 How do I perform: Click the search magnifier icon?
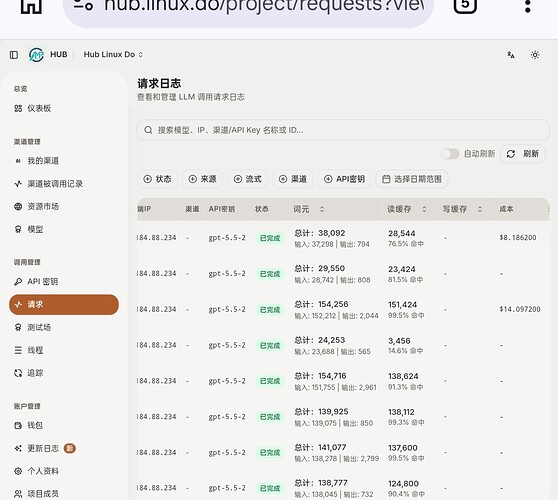pos(148,130)
